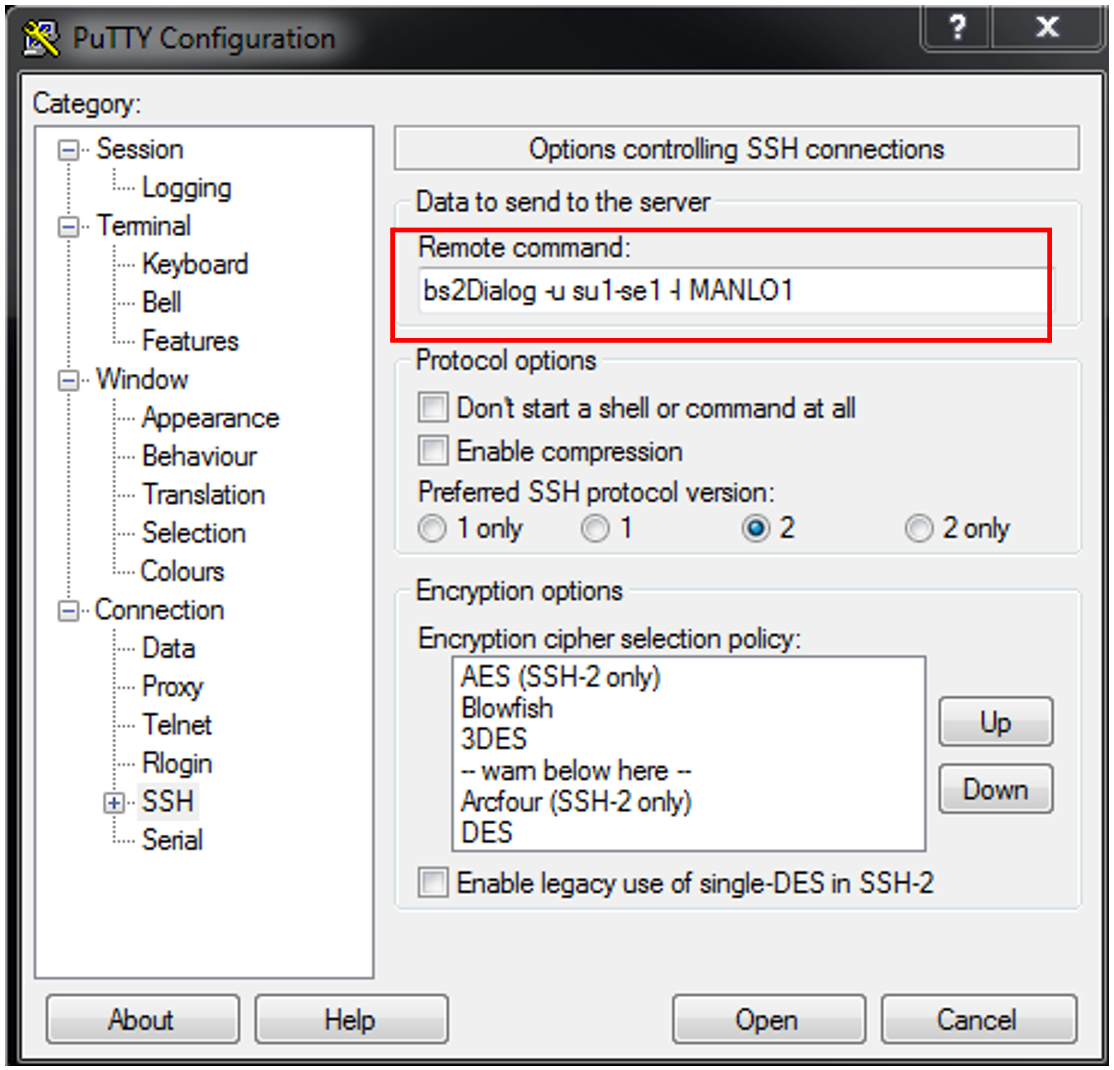Image resolution: width=1114 pixels, height=1070 pixels.
Task: Select SSH protocol version 2
Action: [756, 528]
